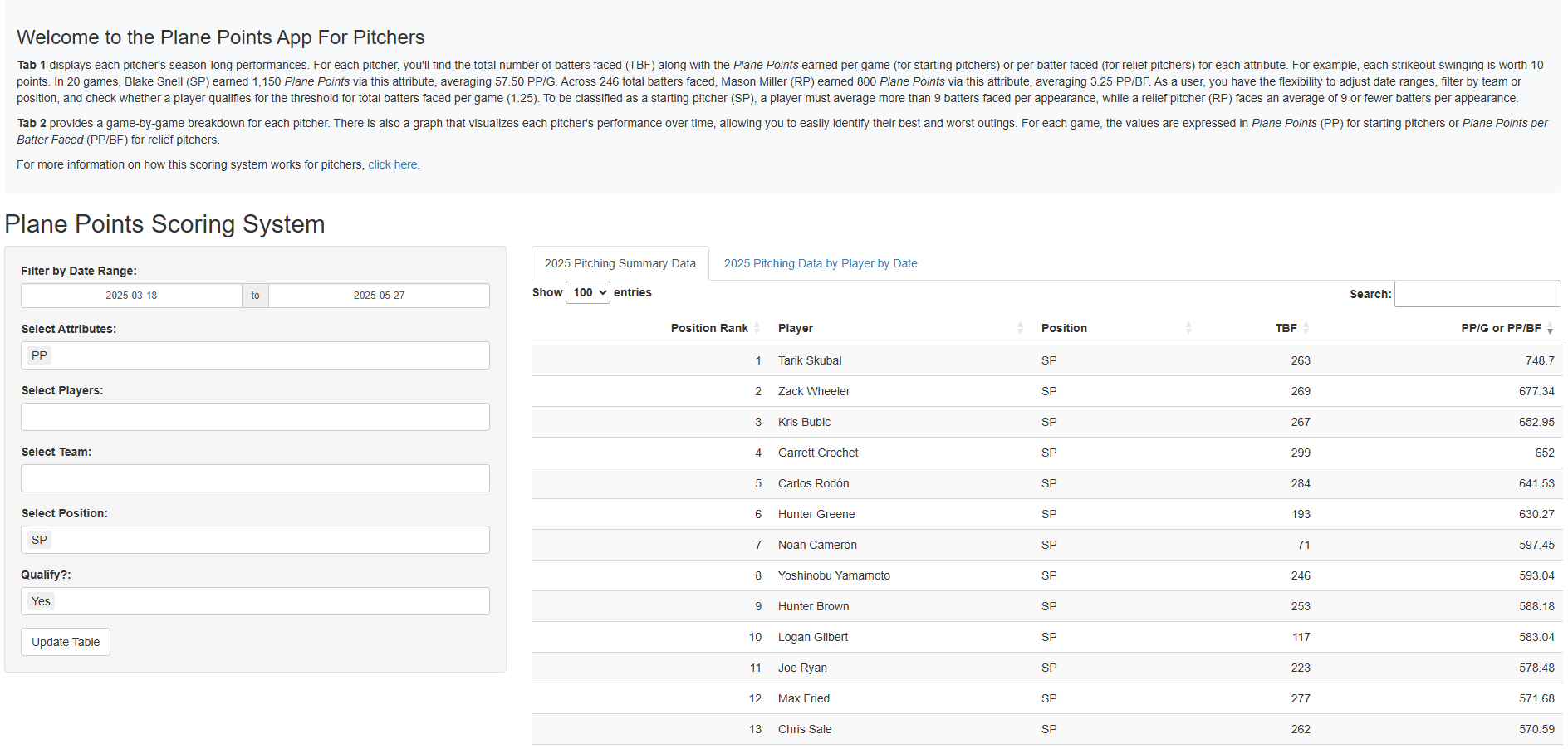
Task: Click the PP tag in Select Attributes
Action: tap(39, 355)
